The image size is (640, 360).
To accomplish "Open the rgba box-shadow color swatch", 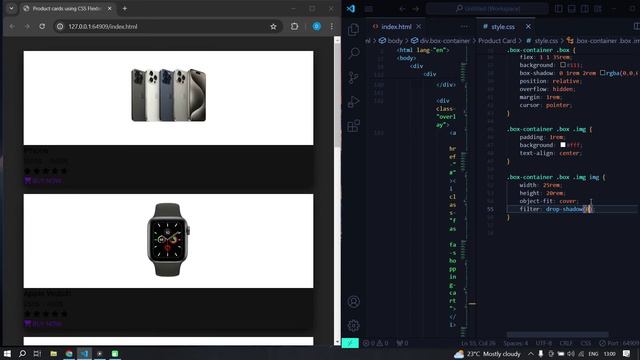I will click(602, 73).
